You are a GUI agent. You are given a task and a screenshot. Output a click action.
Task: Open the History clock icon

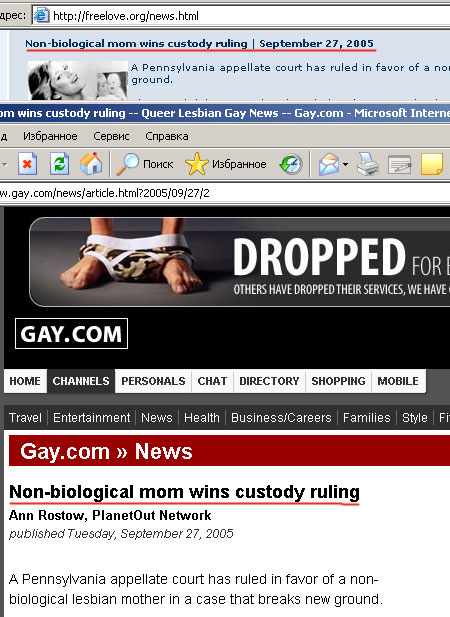[x=291, y=164]
